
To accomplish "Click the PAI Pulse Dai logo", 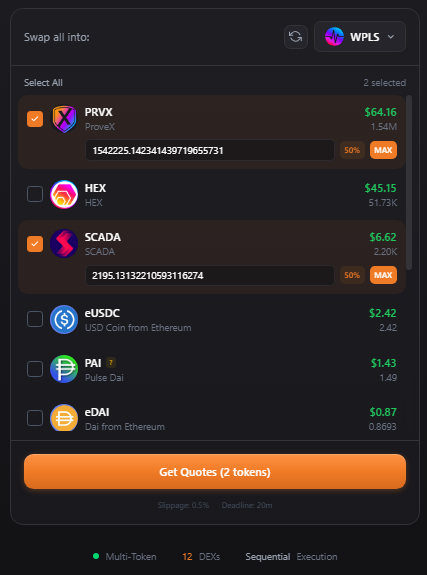I will point(64,369).
